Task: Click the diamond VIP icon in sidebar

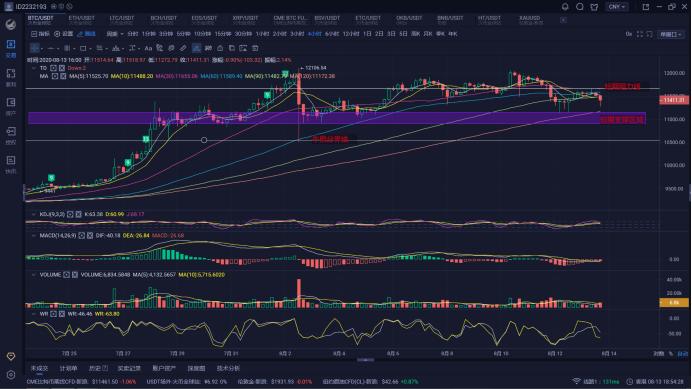Action: coord(11,356)
